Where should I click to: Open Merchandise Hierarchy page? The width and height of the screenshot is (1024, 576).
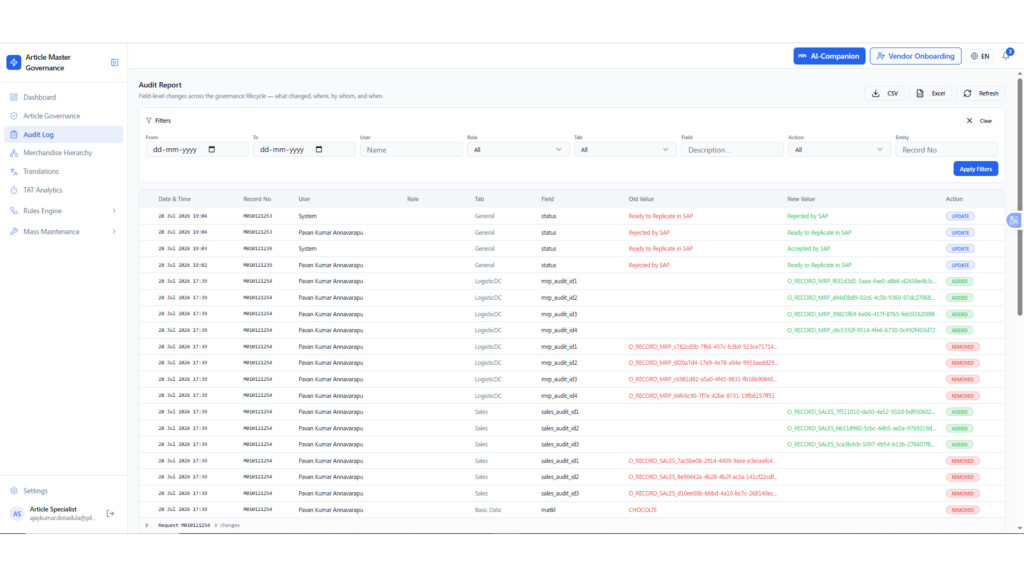pos(63,153)
